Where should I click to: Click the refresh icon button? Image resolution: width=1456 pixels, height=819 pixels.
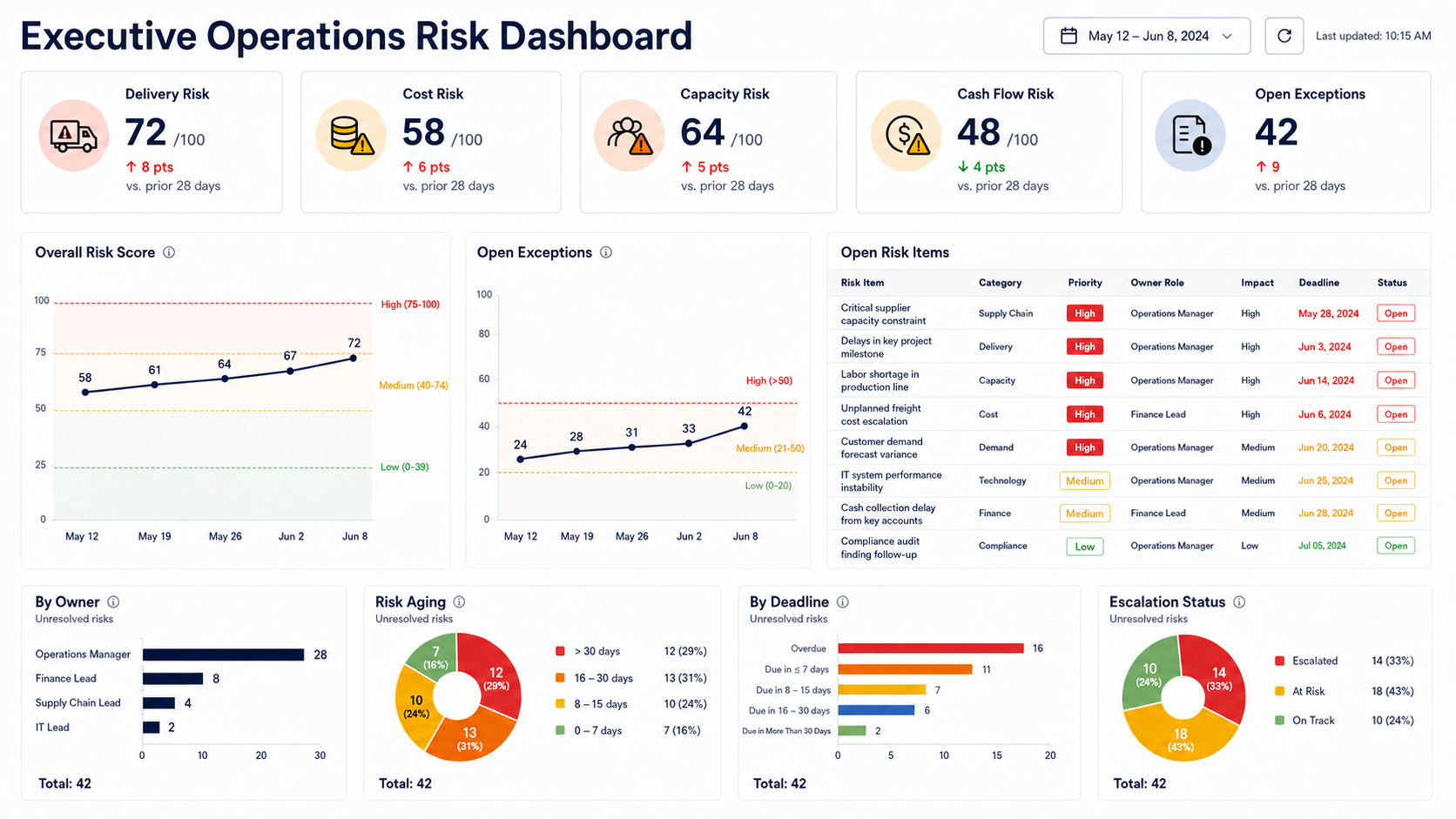pos(1284,36)
